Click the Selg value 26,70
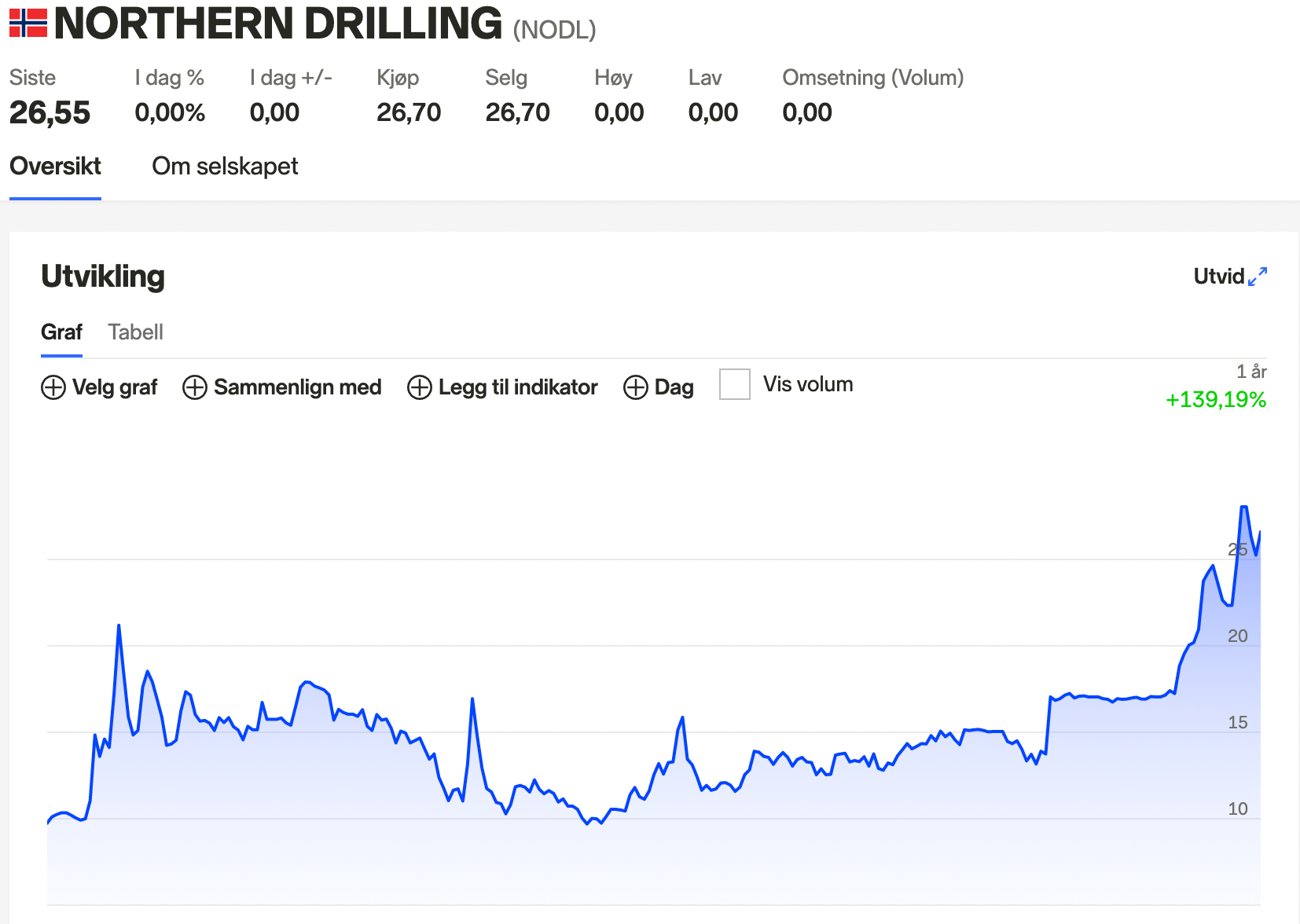This screenshot has width=1300, height=924. tap(518, 112)
